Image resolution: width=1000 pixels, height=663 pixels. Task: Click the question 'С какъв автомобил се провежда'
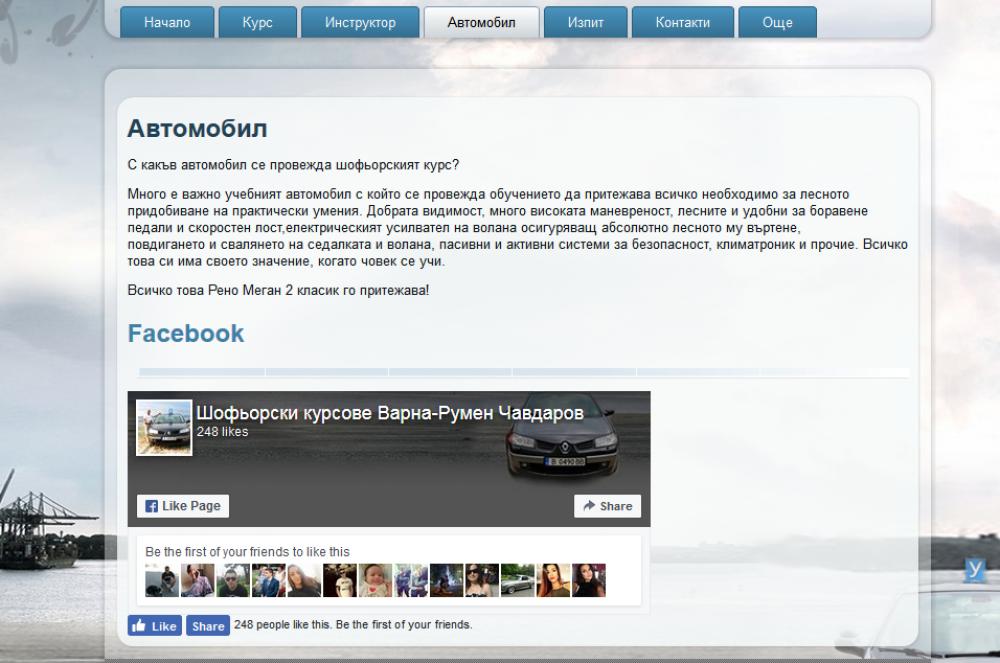293,165
